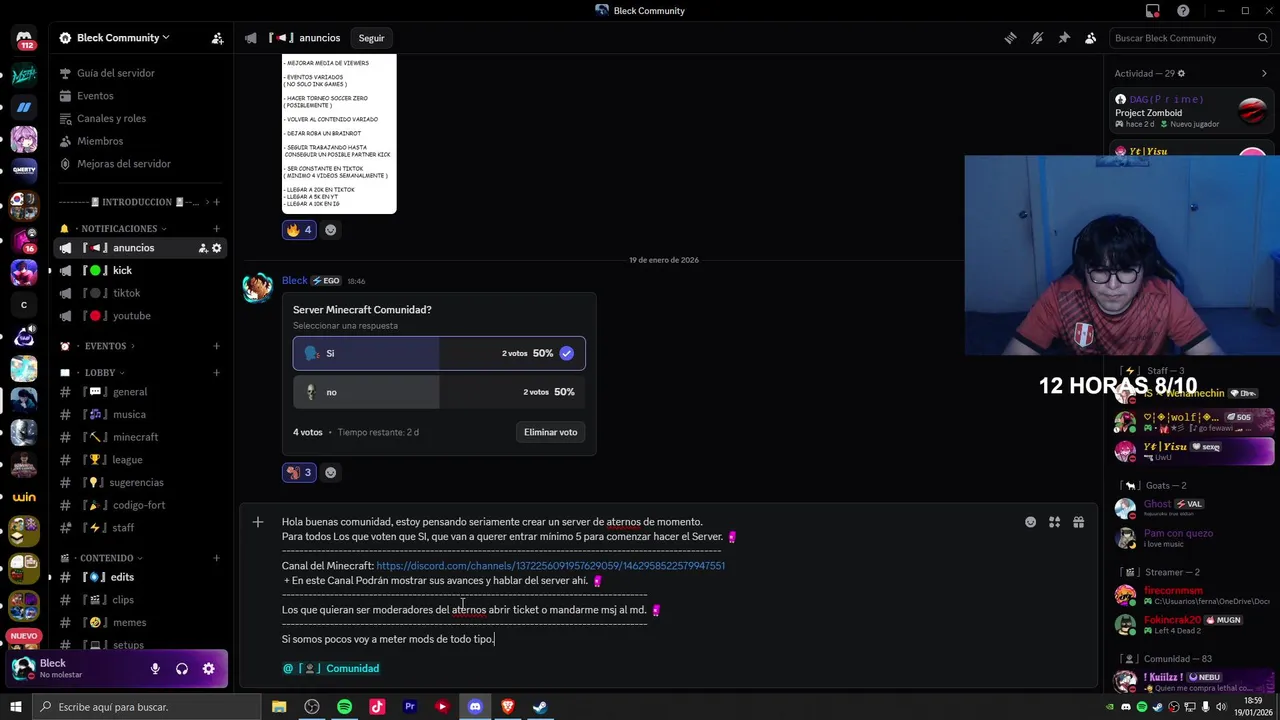
Task: Open member Pam con quezo
Action: tap(1190, 538)
